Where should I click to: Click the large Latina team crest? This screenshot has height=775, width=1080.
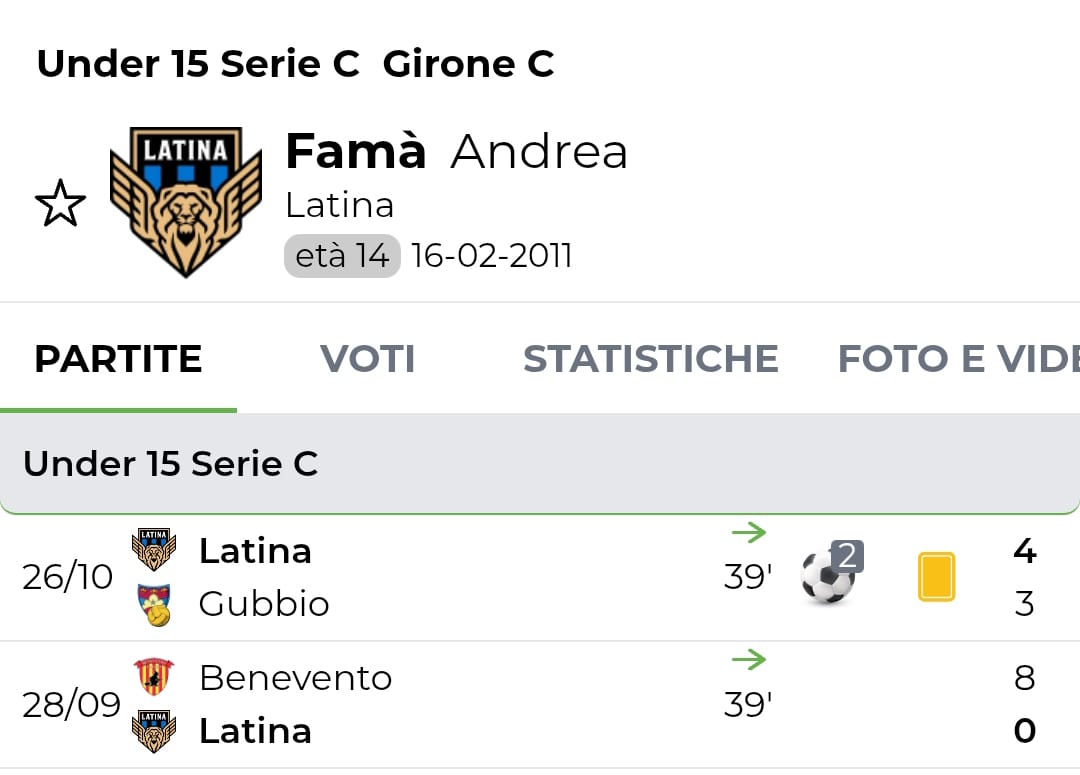pos(185,201)
